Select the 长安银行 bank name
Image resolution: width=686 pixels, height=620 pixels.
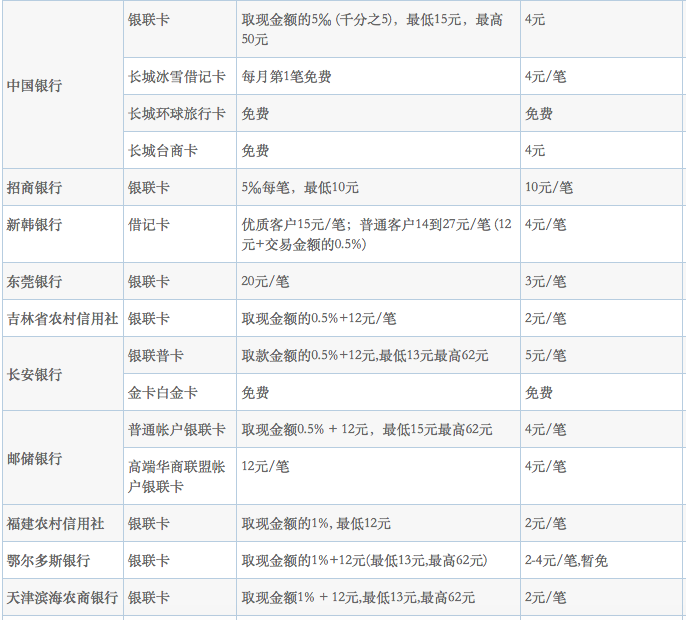click(x=34, y=375)
